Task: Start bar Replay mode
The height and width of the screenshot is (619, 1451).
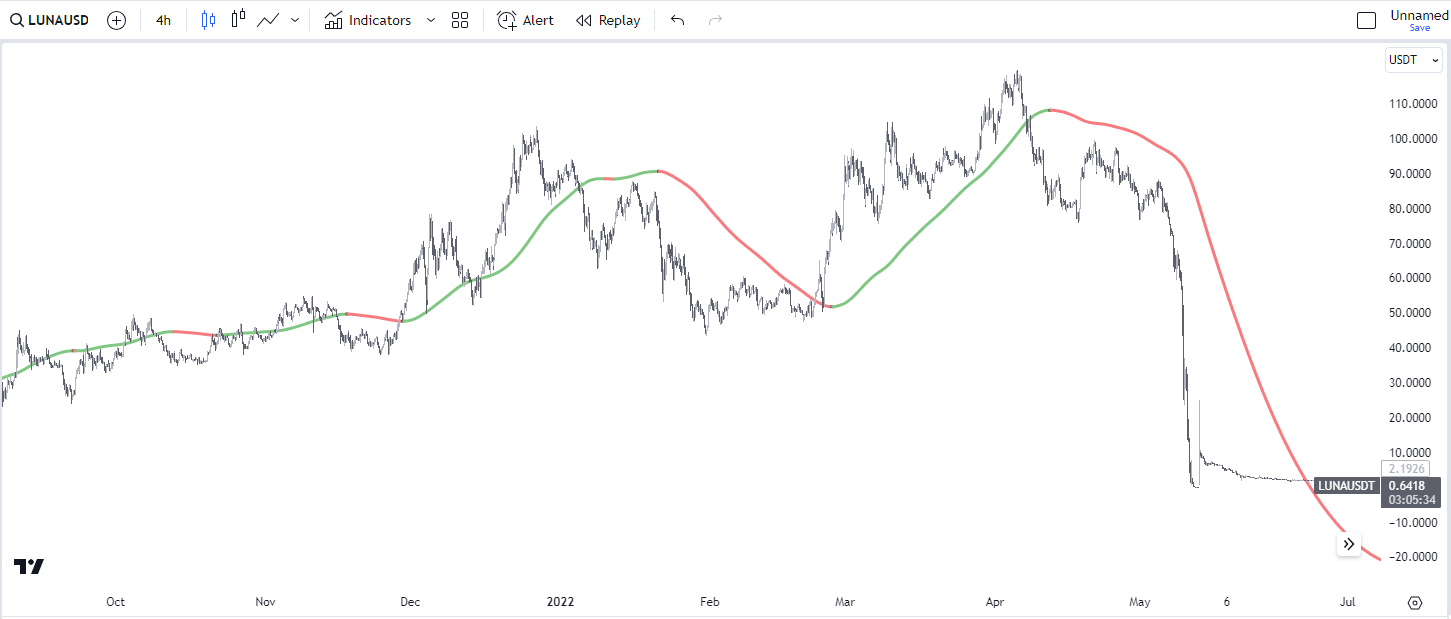Action: tap(608, 20)
